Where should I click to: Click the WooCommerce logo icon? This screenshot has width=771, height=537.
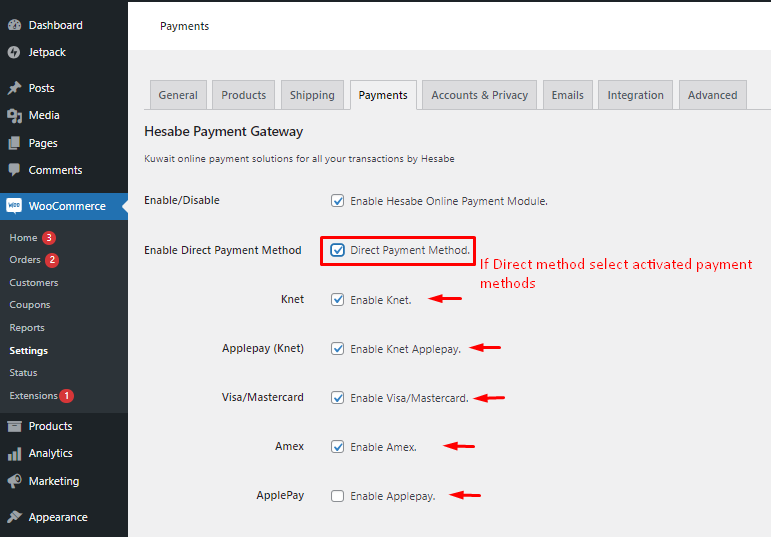coord(14,206)
